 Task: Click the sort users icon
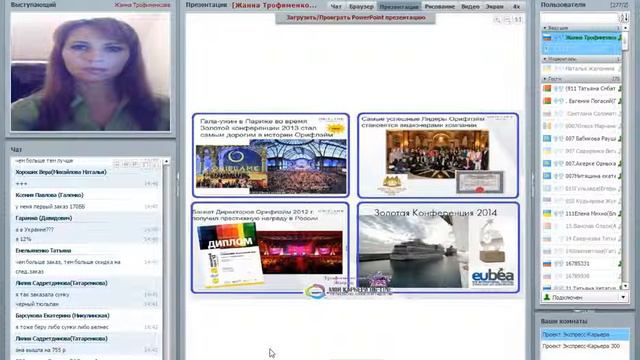coord(624,18)
